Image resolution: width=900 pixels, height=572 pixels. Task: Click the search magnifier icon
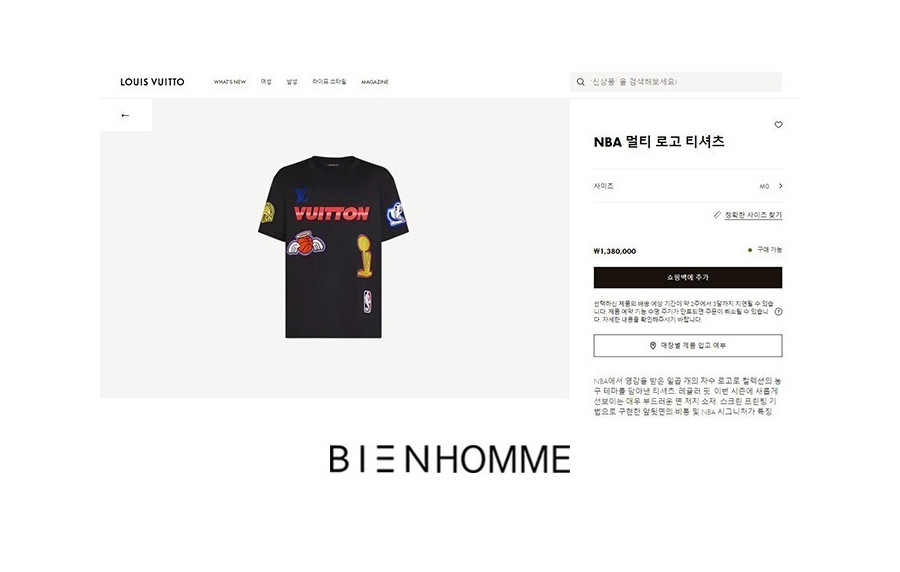pos(580,82)
